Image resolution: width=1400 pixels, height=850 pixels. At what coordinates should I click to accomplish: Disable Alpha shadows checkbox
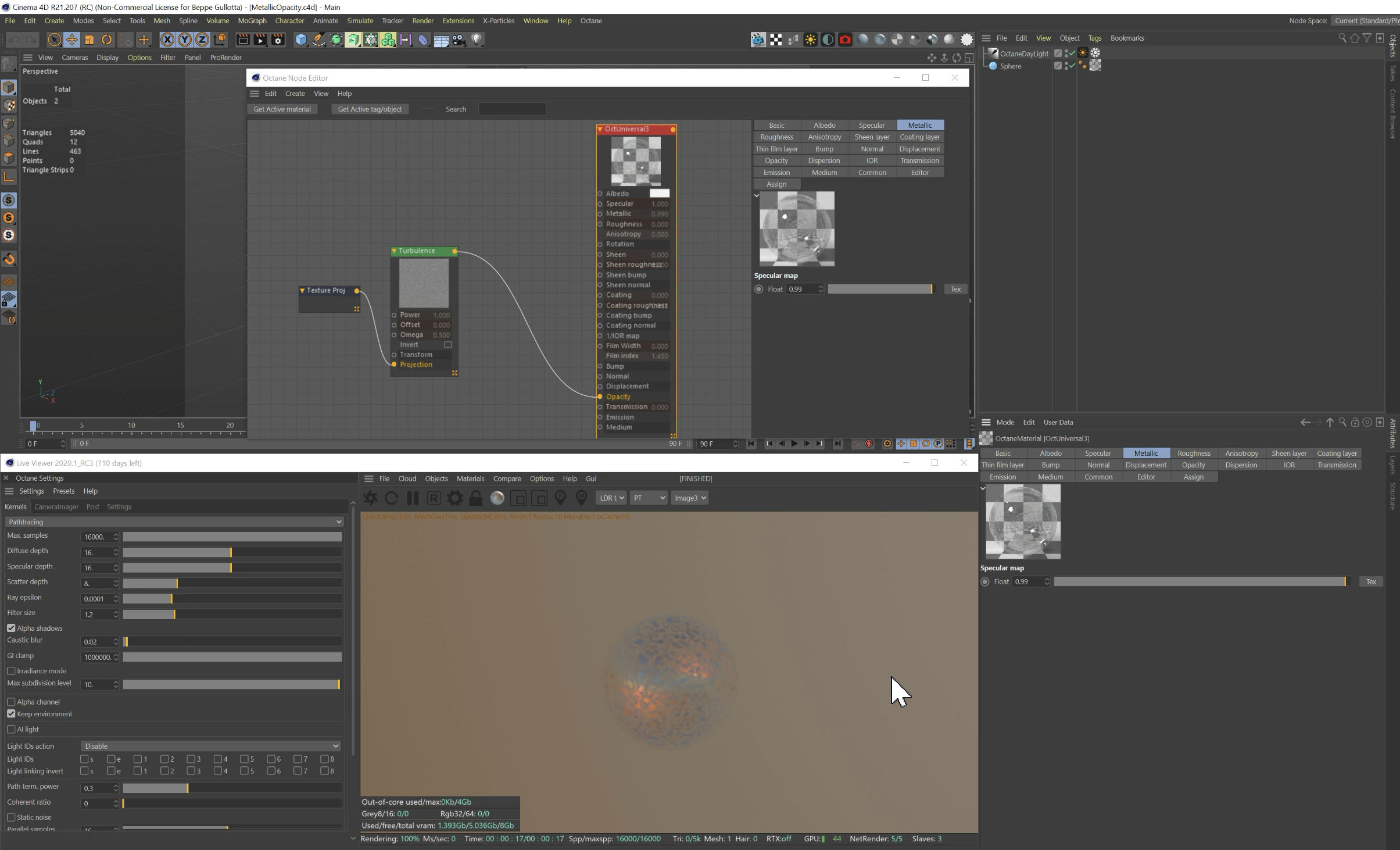[x=11, y=628]
